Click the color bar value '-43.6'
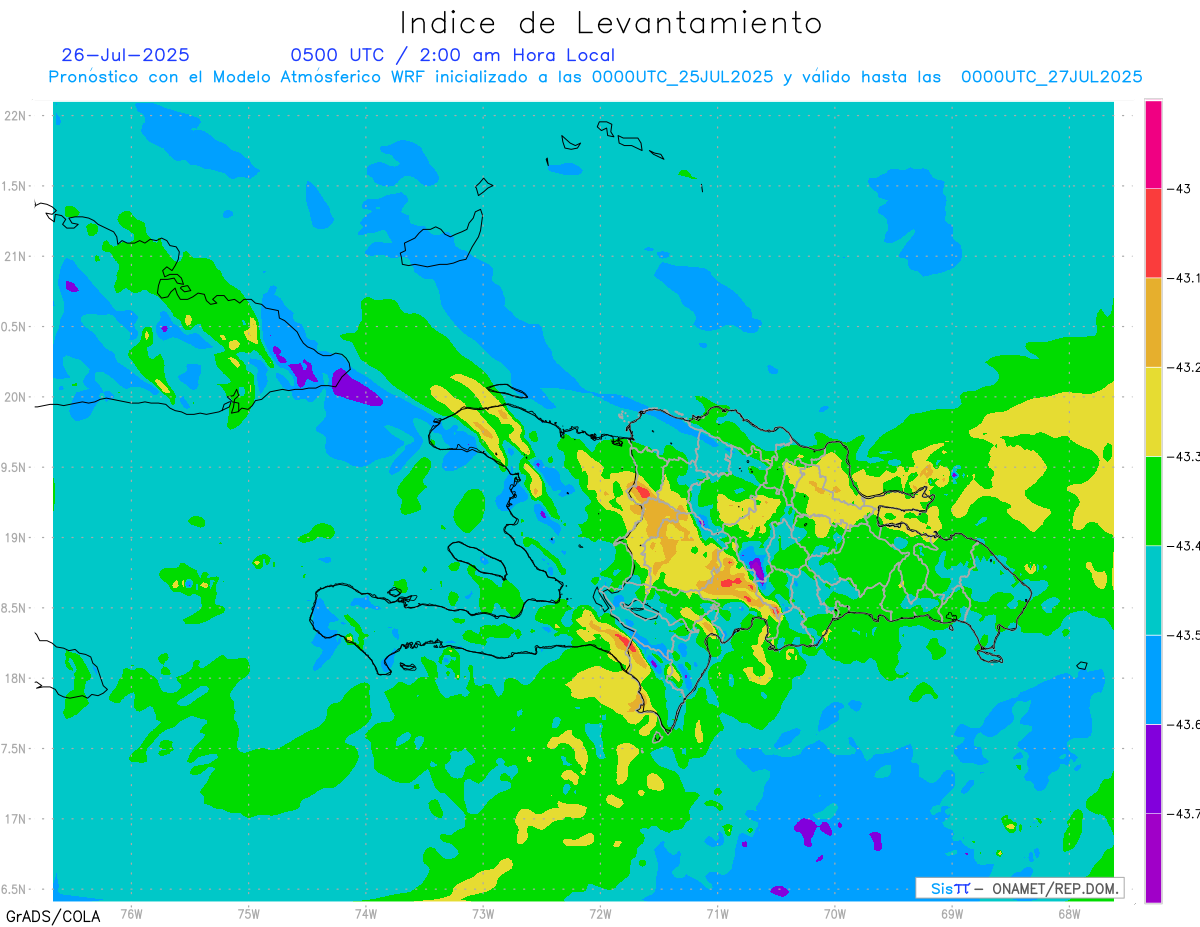 [x=1185, y=724]
